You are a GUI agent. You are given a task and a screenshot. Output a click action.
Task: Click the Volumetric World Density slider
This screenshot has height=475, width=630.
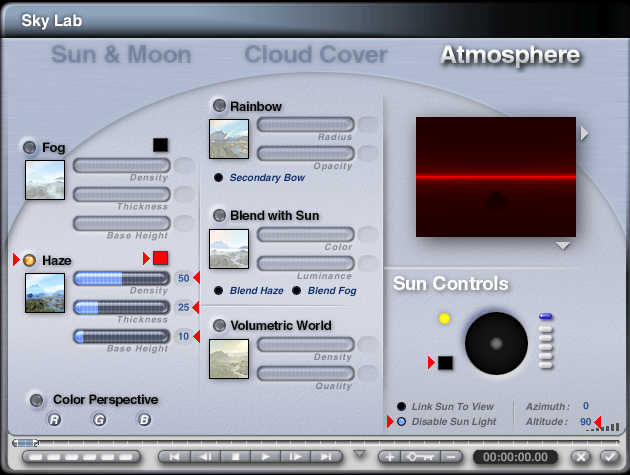pos(306,344)
